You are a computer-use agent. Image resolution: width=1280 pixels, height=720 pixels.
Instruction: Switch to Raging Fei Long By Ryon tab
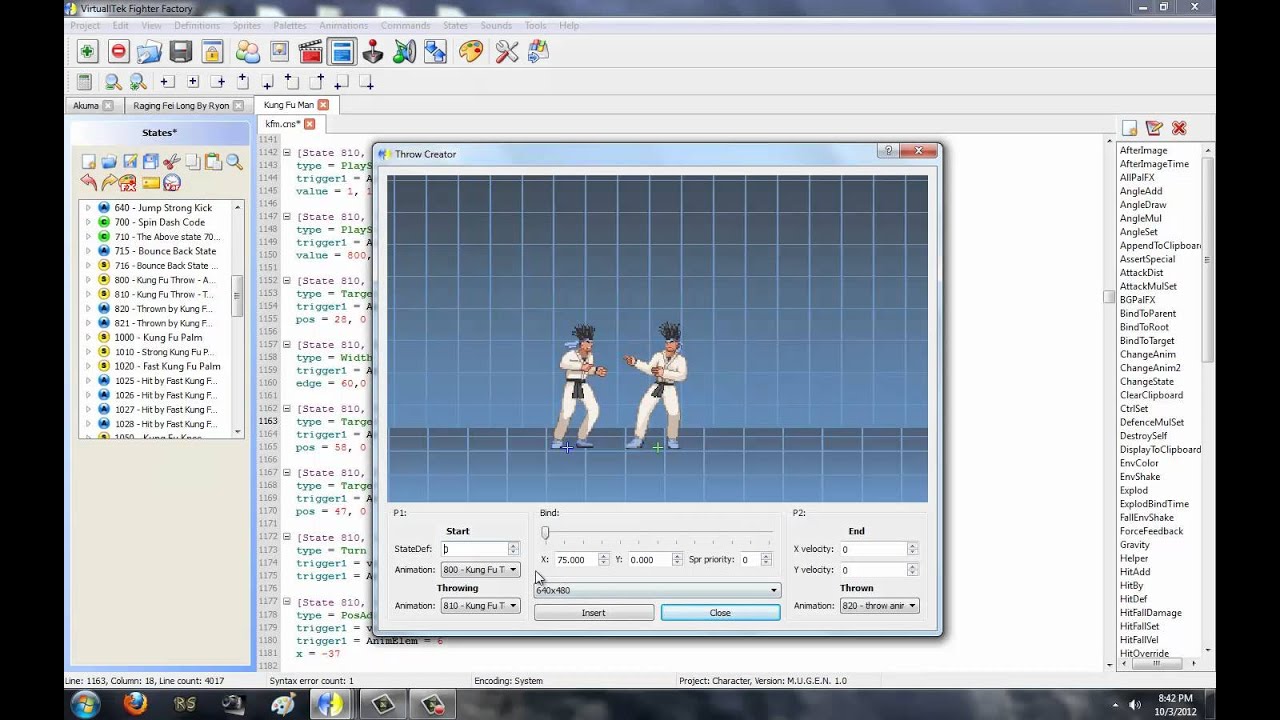(x=181, y=105)
